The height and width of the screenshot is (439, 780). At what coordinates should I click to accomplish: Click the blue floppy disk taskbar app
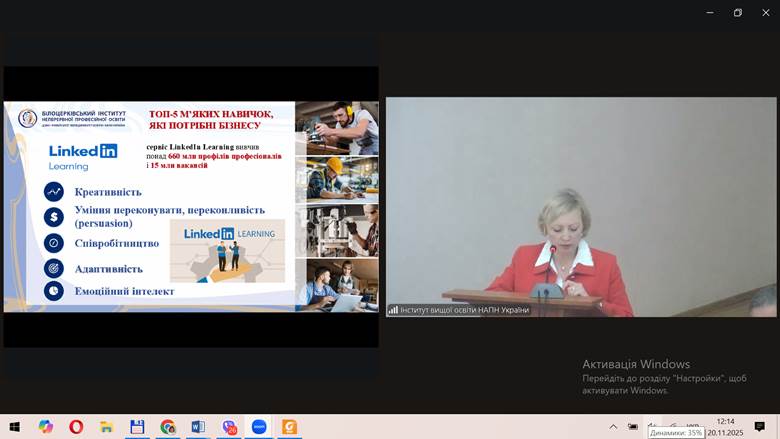[x=137, y=426]
